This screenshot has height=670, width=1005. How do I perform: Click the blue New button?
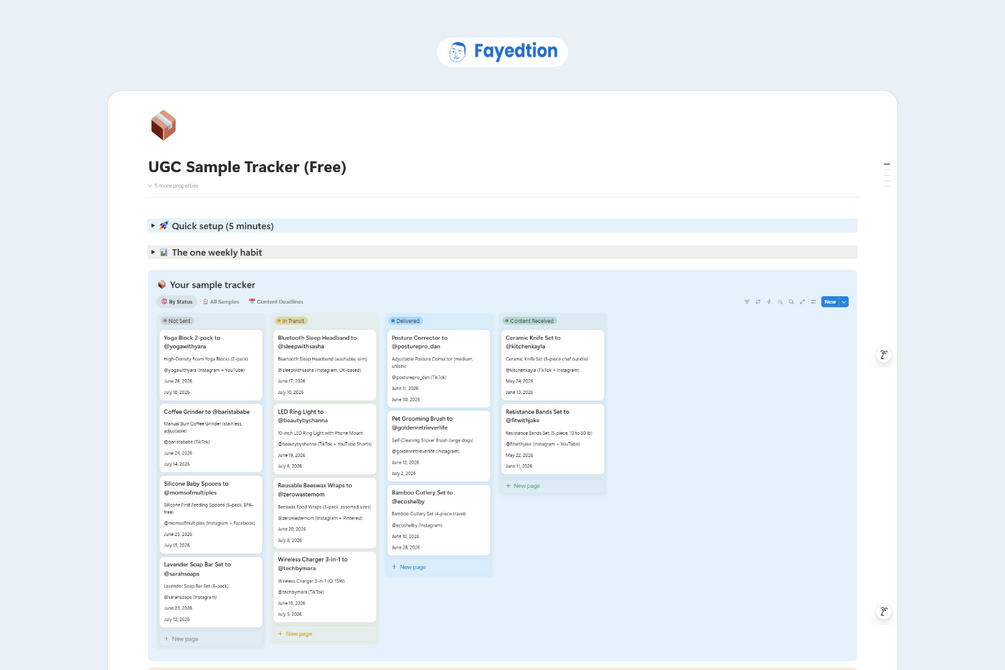click(830, 301)
